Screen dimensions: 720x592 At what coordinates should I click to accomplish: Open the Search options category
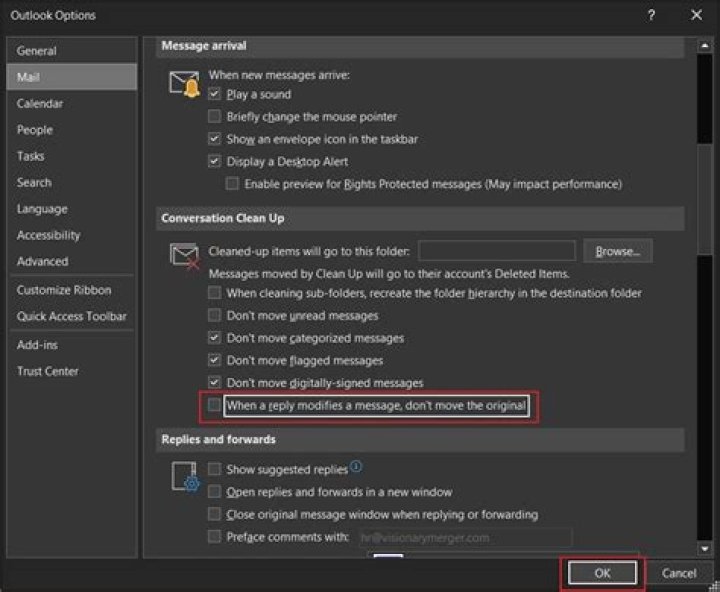coord(72,182)
